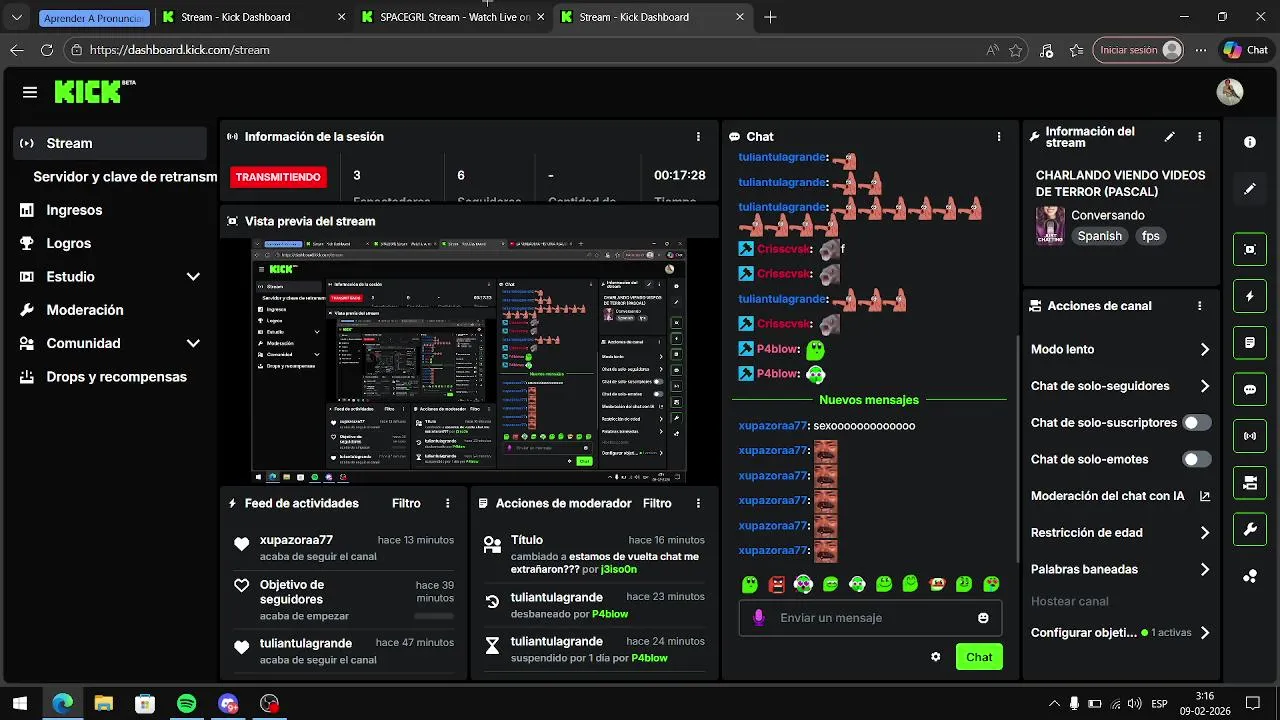
Task: Expand the Estudio sidebar section
Action: [193, 277]
